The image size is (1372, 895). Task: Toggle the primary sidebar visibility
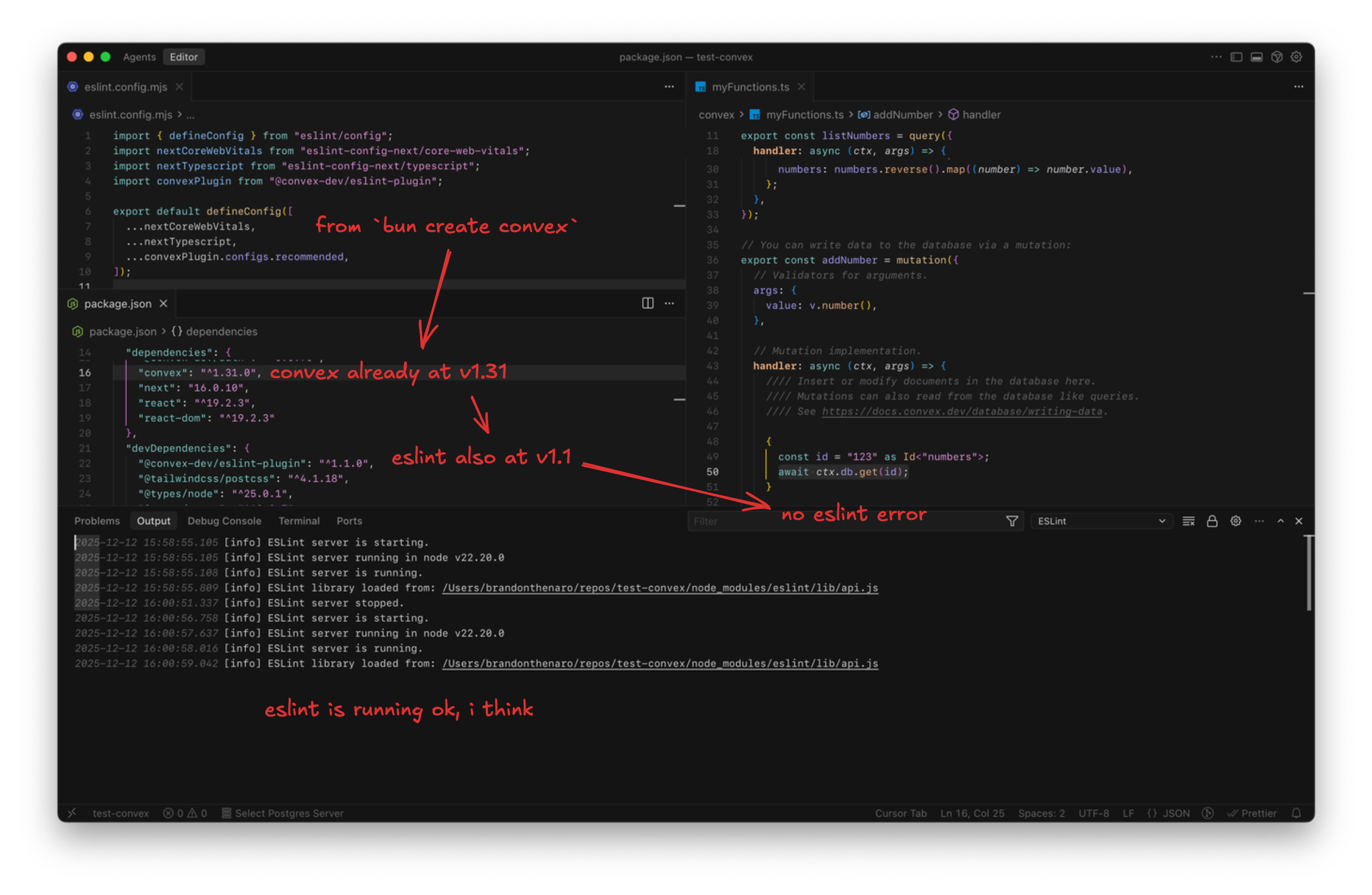click(1236, 57)
